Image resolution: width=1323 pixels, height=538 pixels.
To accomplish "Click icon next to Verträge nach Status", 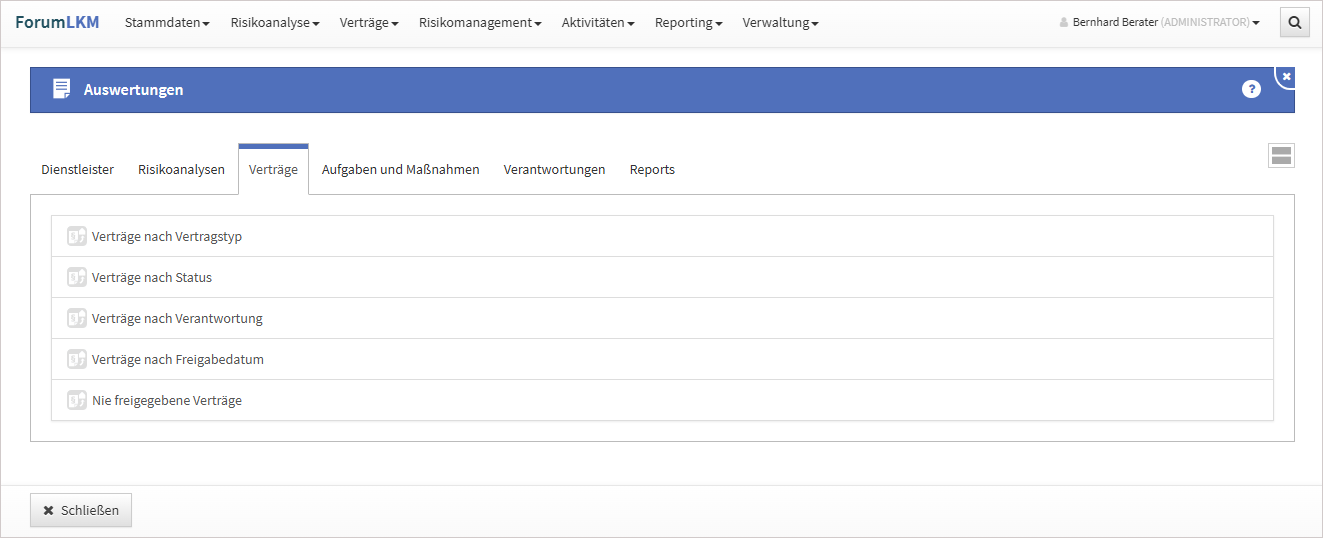I will coord(76,277).
